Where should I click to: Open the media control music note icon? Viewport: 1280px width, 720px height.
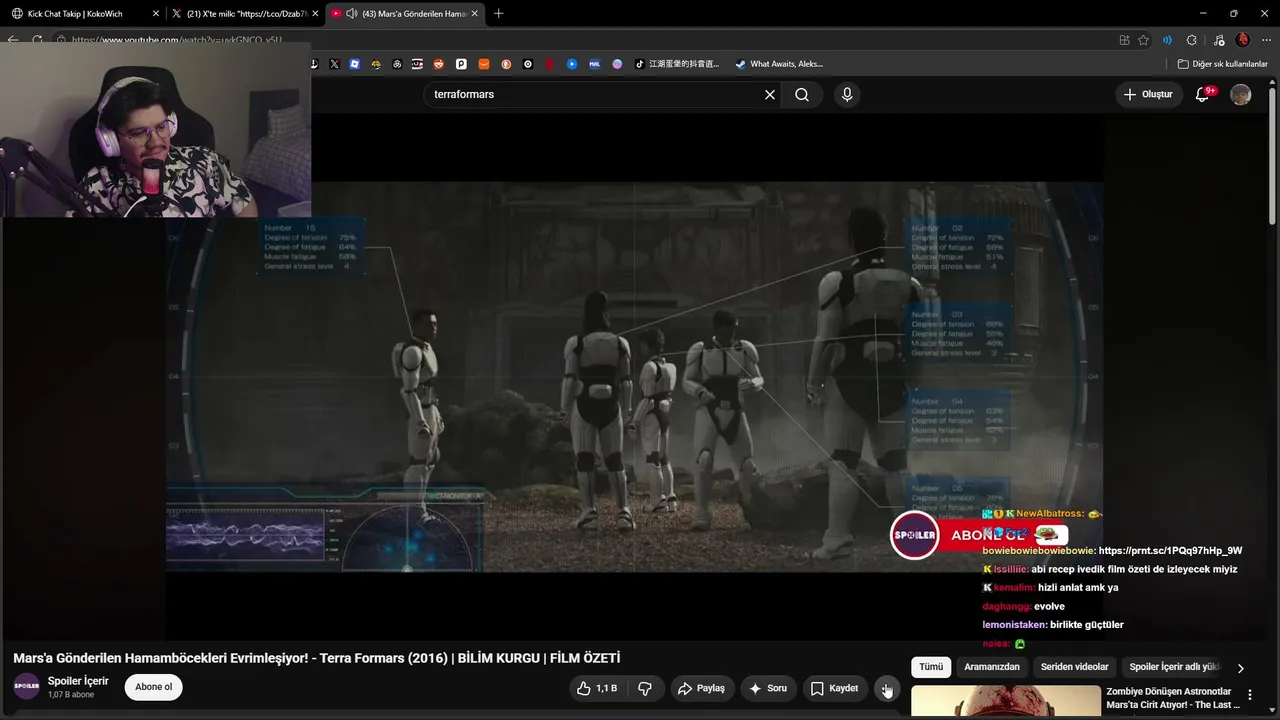point(1218,40)
